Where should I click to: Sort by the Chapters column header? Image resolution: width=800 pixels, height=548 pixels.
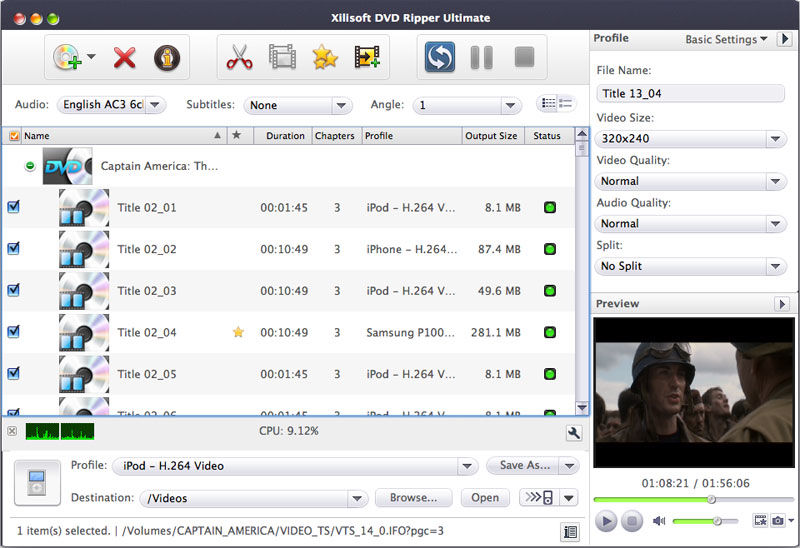tap(335, 136)
